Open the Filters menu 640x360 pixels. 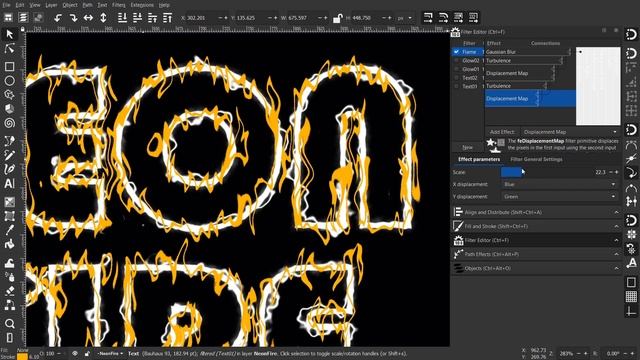pyautogui.click(x=118, y=5)
